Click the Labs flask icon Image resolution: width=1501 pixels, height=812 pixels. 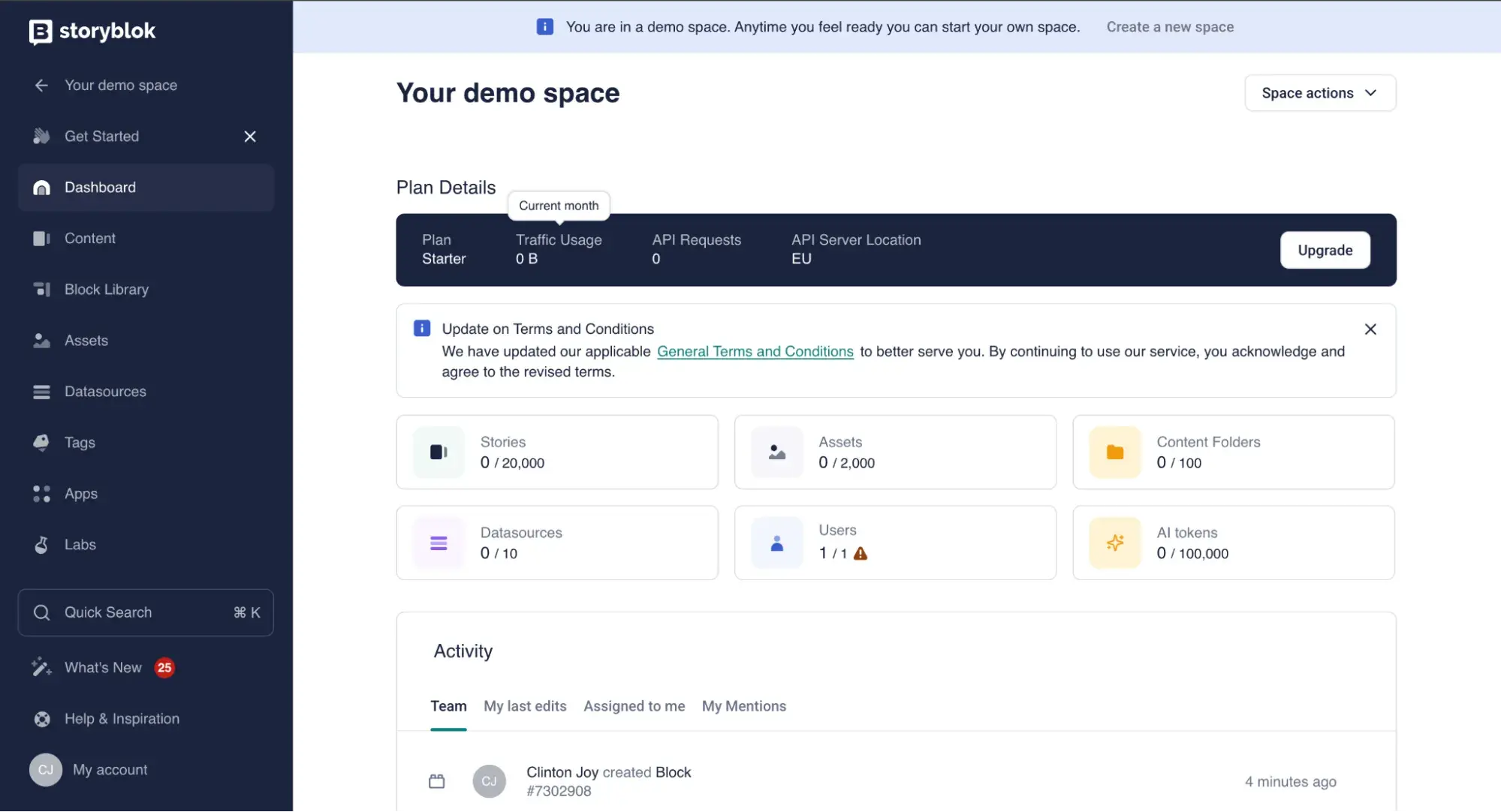click(x=41, y=545)
